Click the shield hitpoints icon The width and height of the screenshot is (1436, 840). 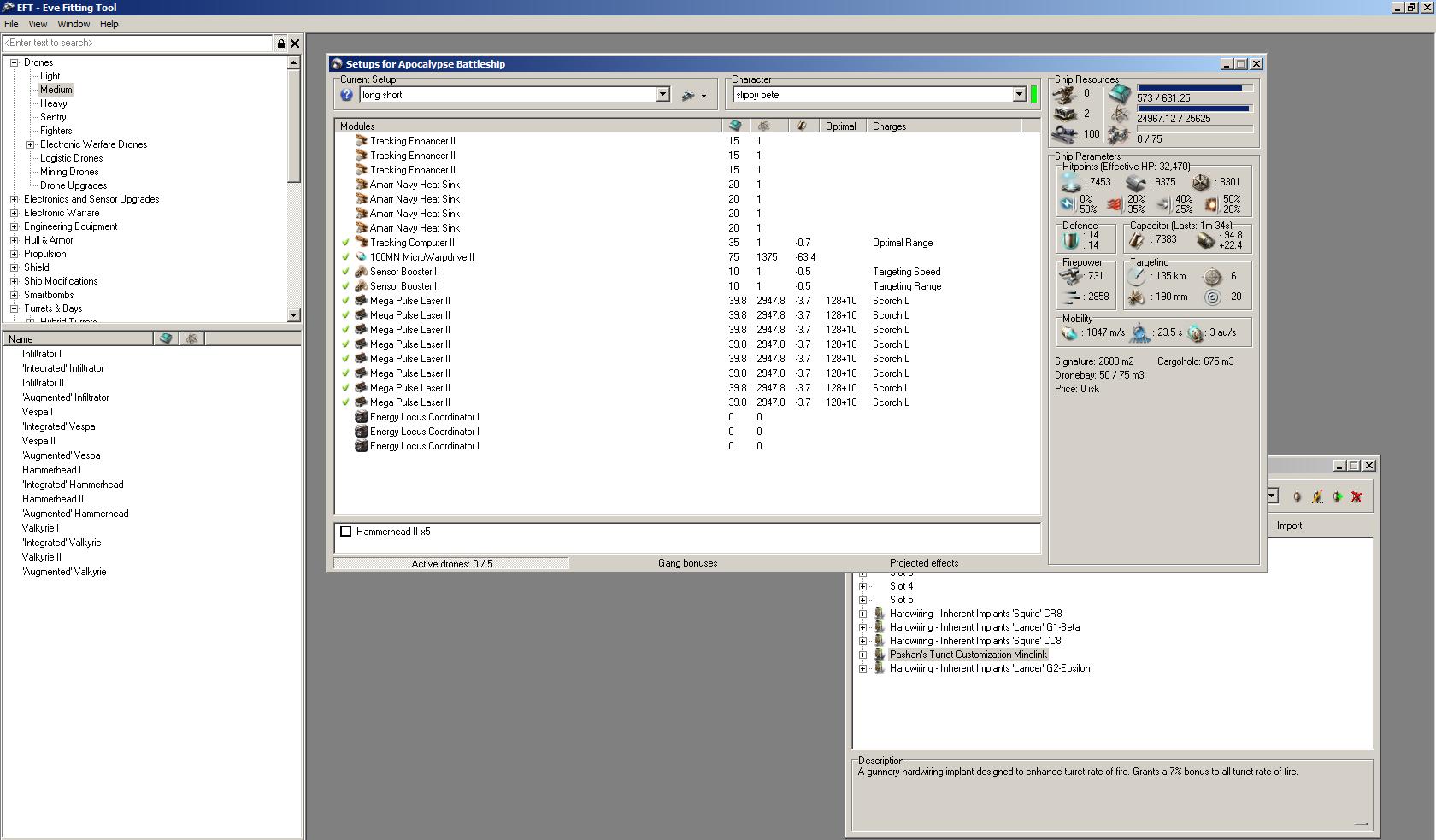(x=1070, y=182)
